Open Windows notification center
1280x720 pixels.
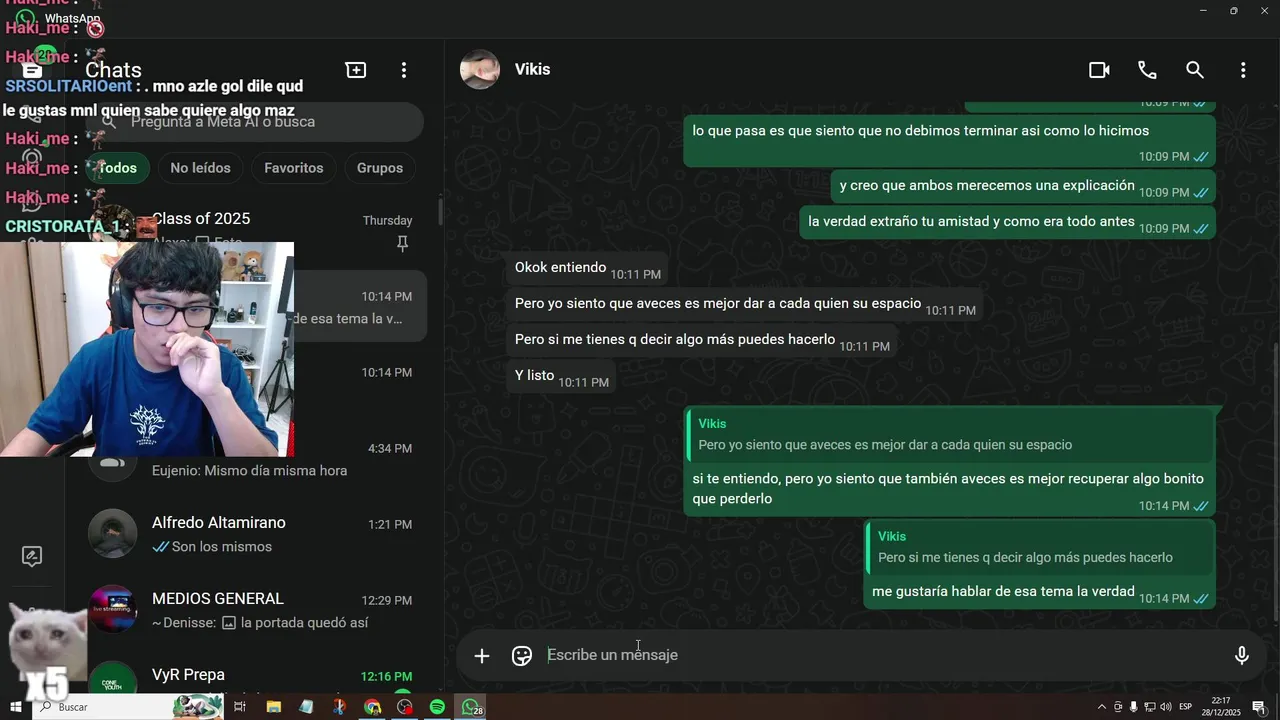click(x=1259, y=707)
